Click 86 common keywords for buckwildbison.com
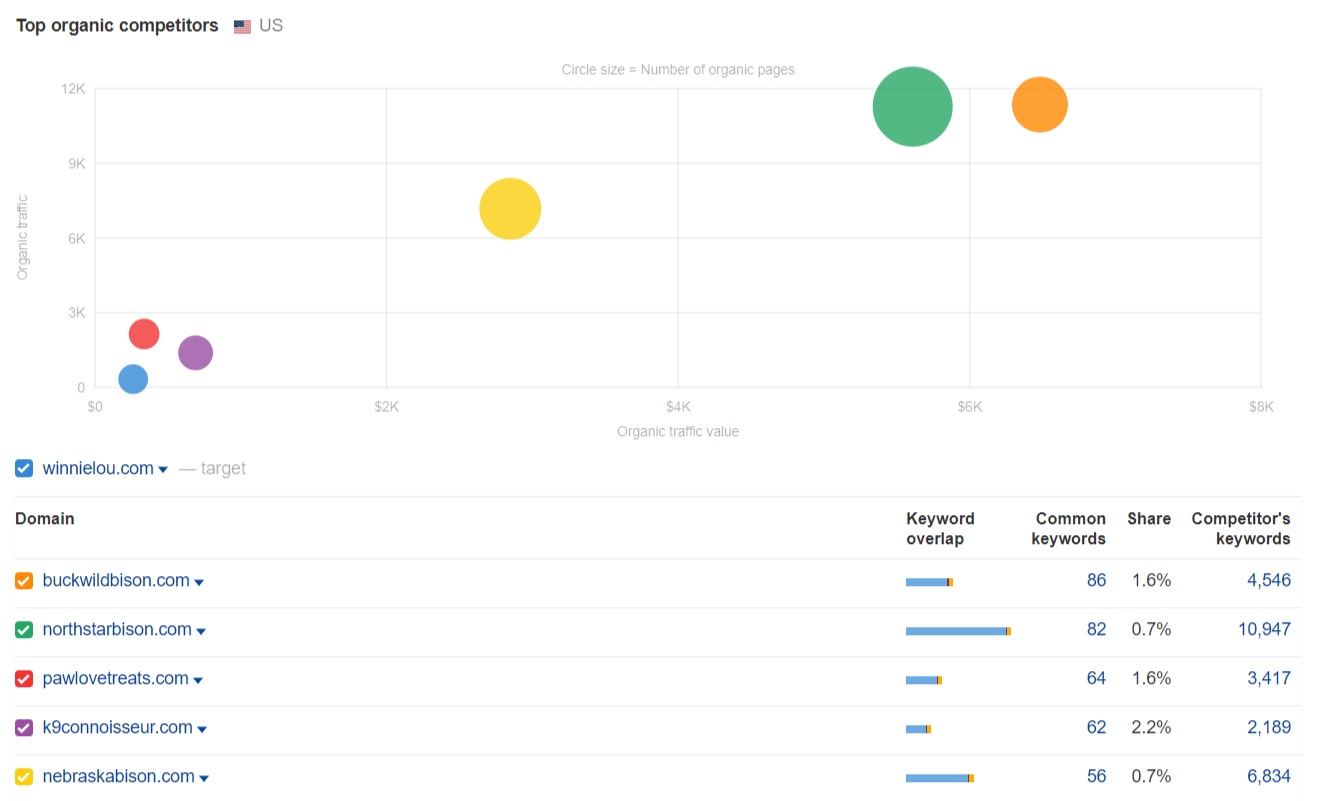This screenshot has width=1321, height=801. click(x=1096, y=580)
